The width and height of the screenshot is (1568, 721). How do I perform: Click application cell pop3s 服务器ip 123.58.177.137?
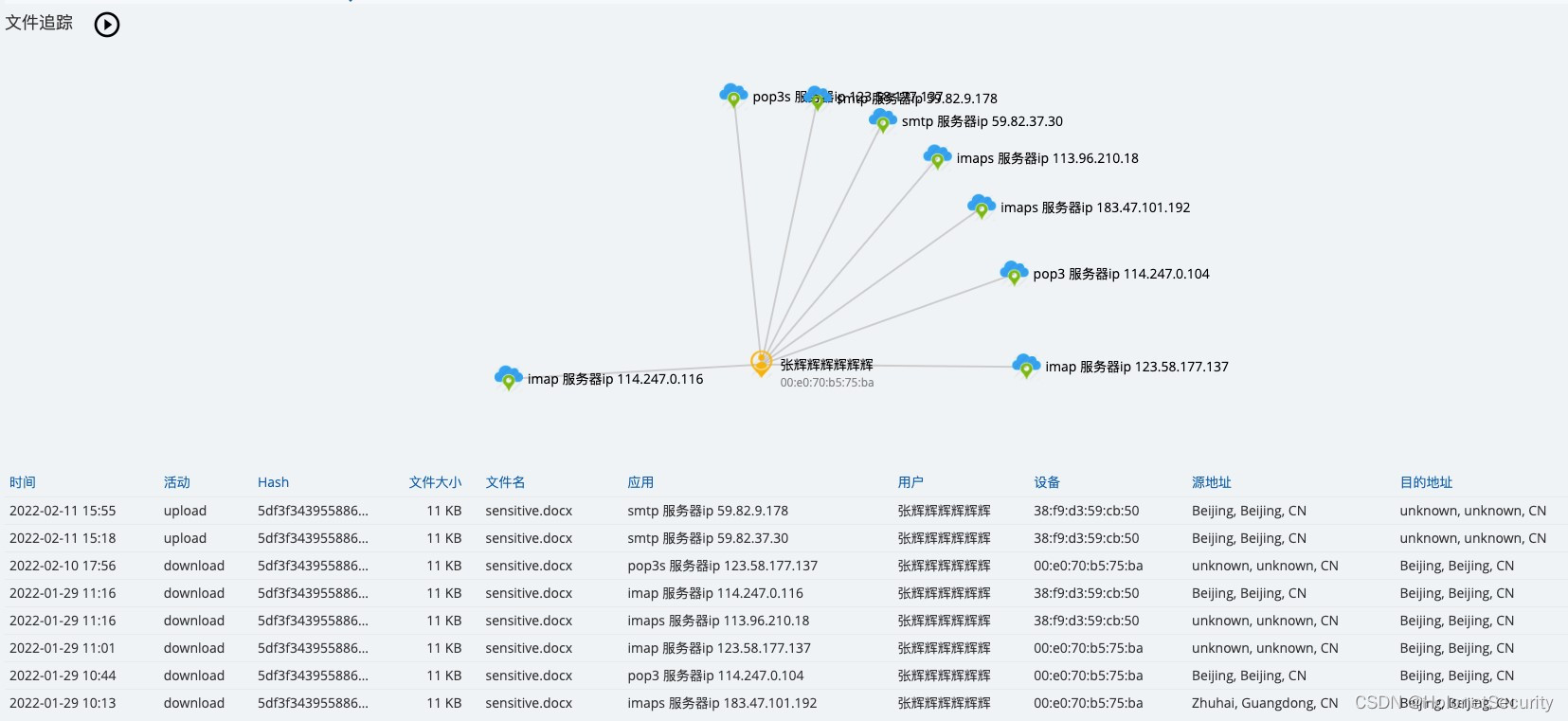click(x=722, y=566)
